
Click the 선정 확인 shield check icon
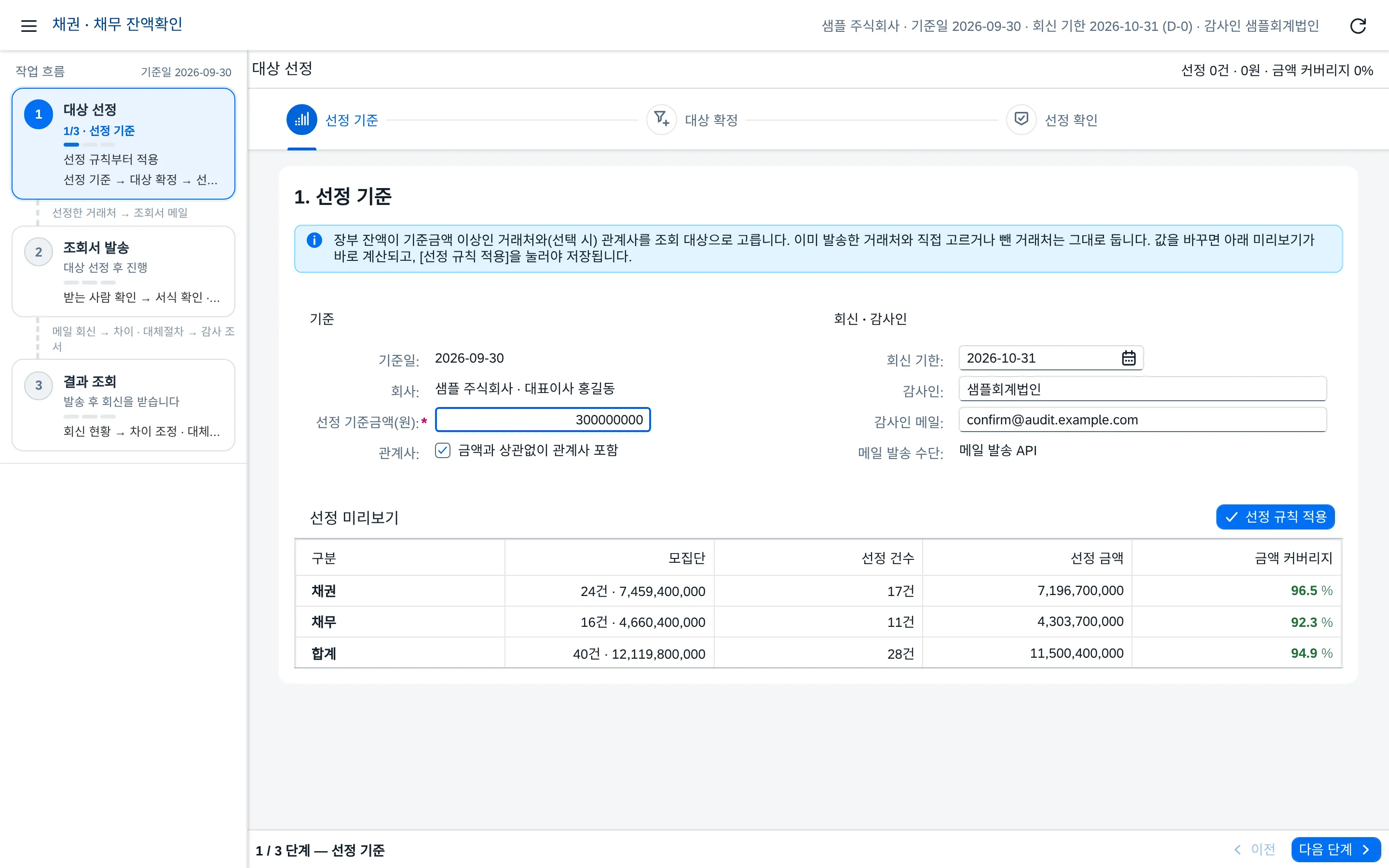(1021, 120)
